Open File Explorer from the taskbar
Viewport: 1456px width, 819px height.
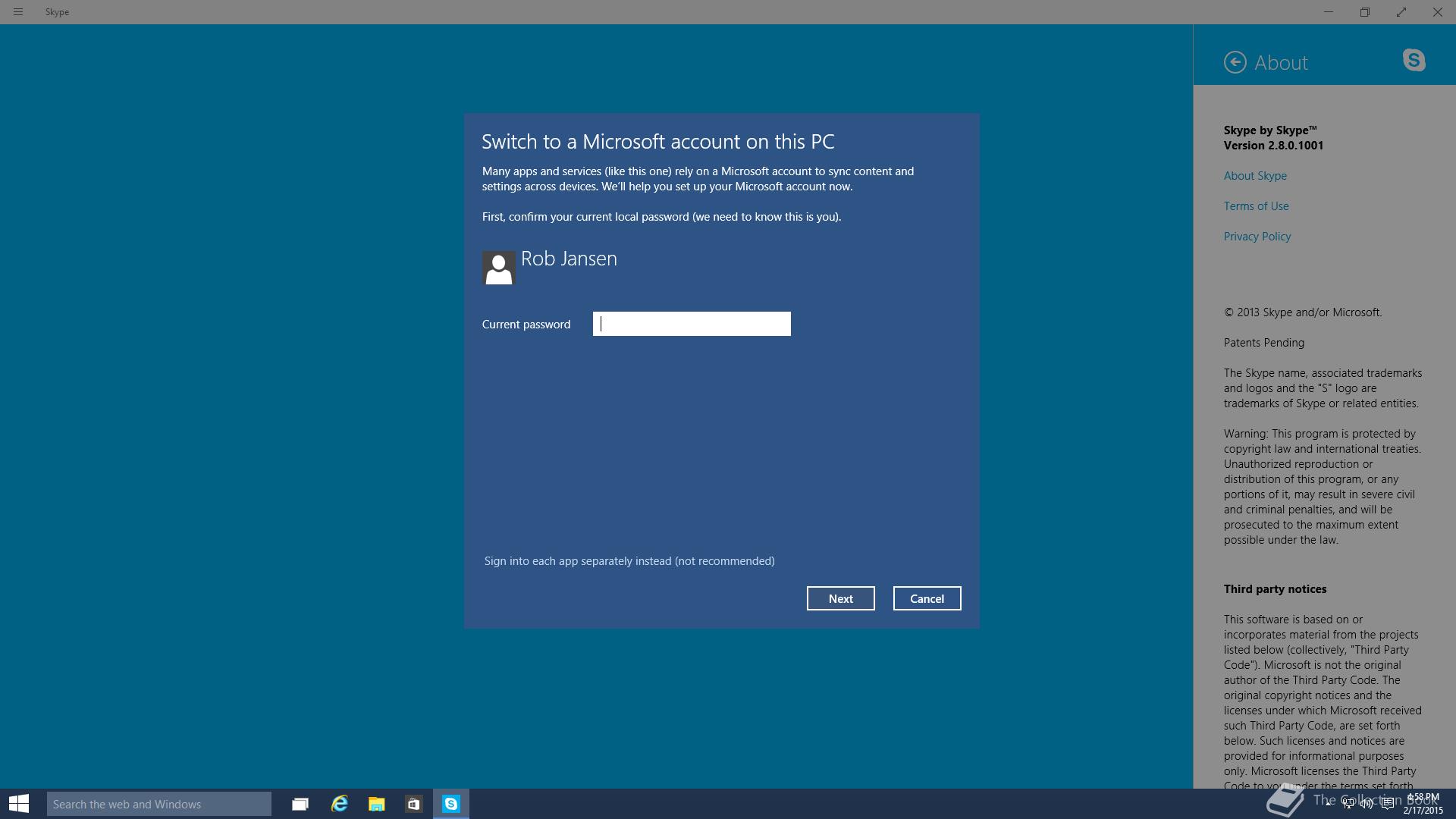(x=376, y=804)
